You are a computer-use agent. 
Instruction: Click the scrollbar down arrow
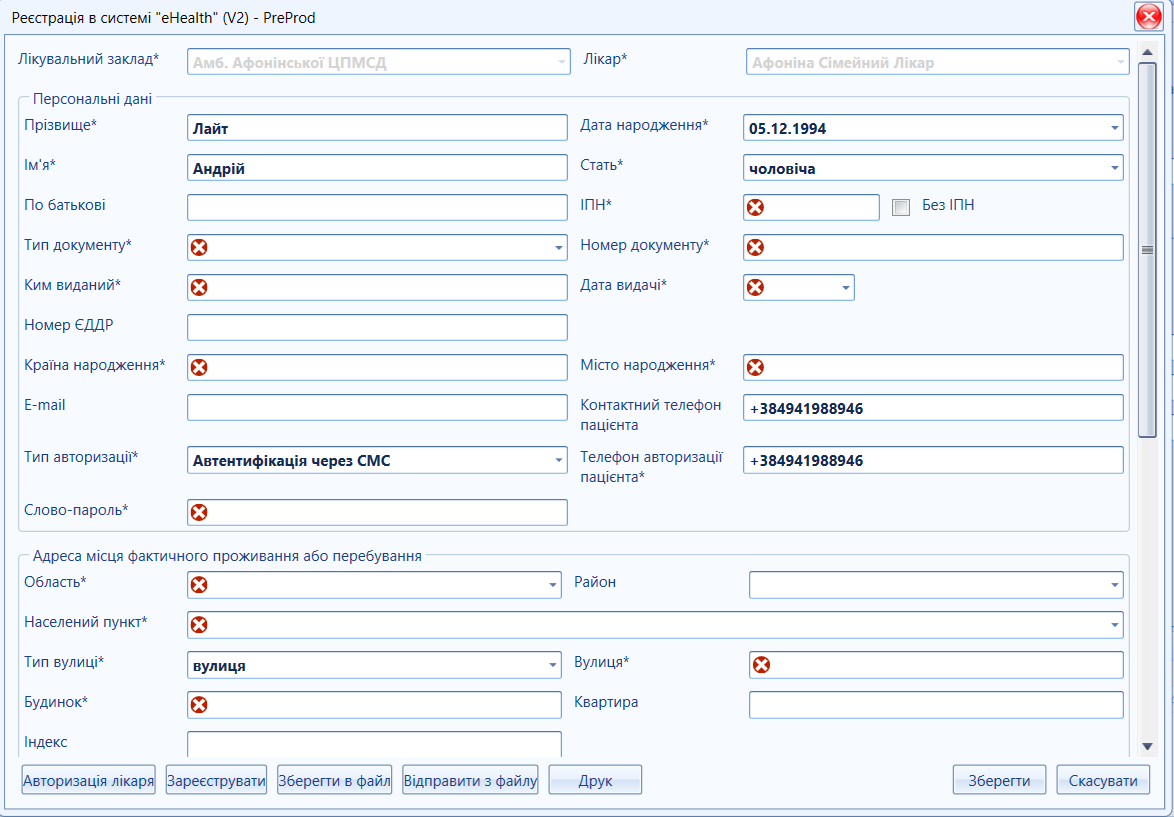pyautogui.click(x=1147, y=746)
